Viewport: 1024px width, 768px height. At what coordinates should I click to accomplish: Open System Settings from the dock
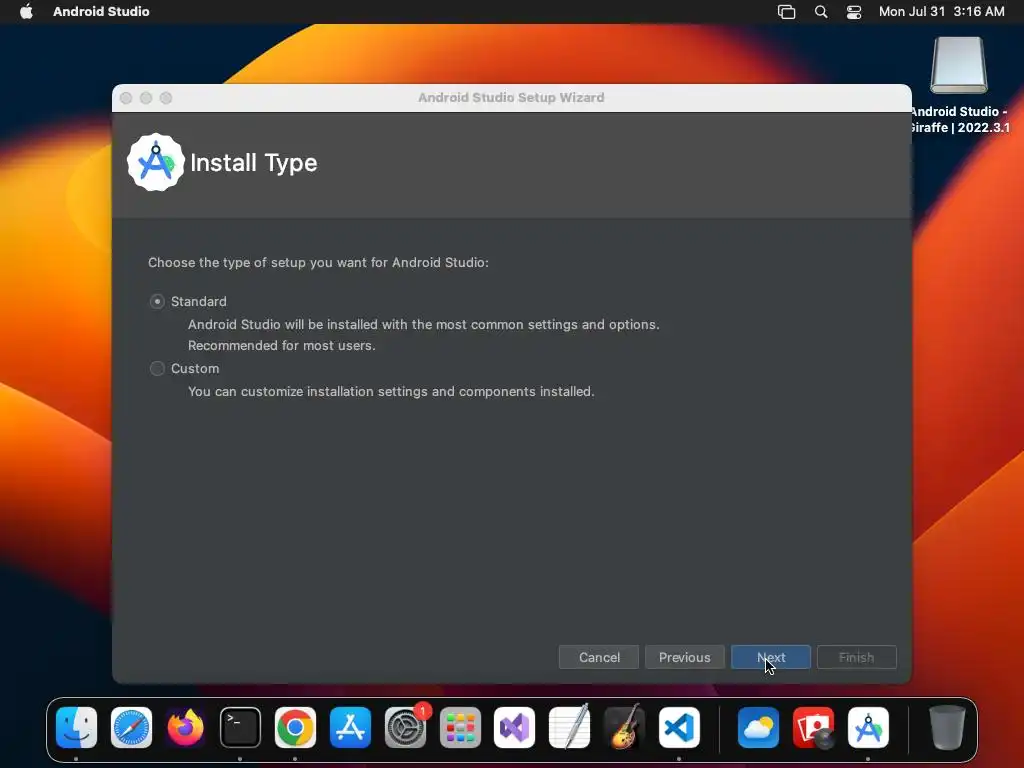405,728
